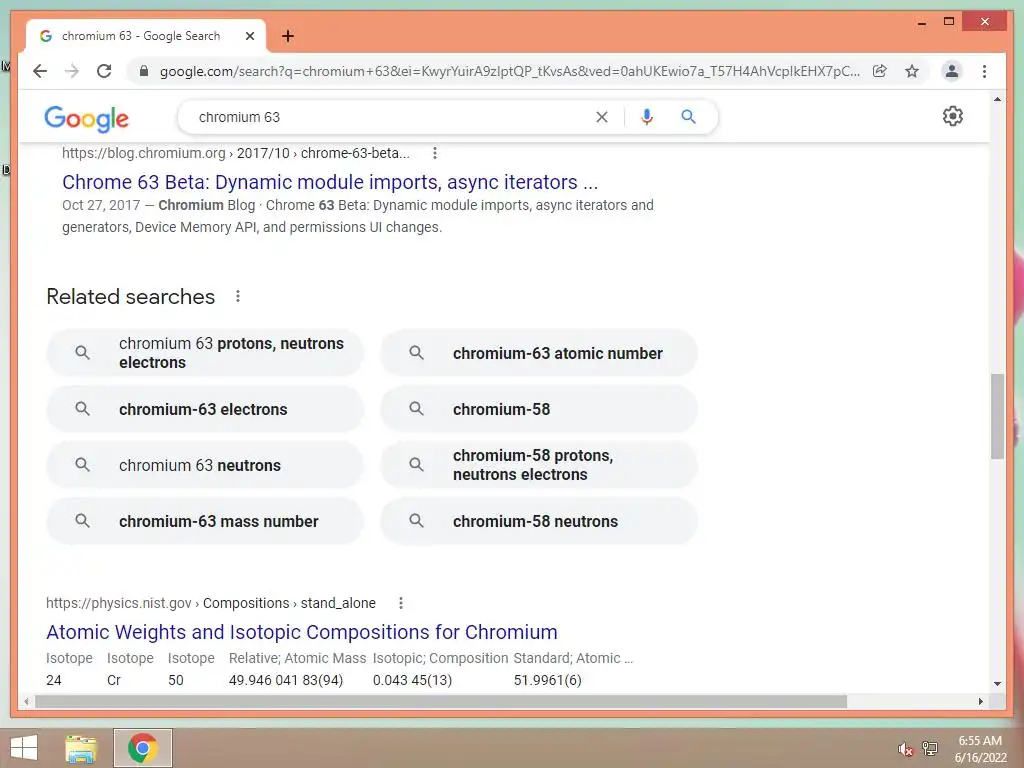The image size is (1024, 768).
Task: Search chromium-58 neutrons suggestion
Action: [x=539, y=521]
